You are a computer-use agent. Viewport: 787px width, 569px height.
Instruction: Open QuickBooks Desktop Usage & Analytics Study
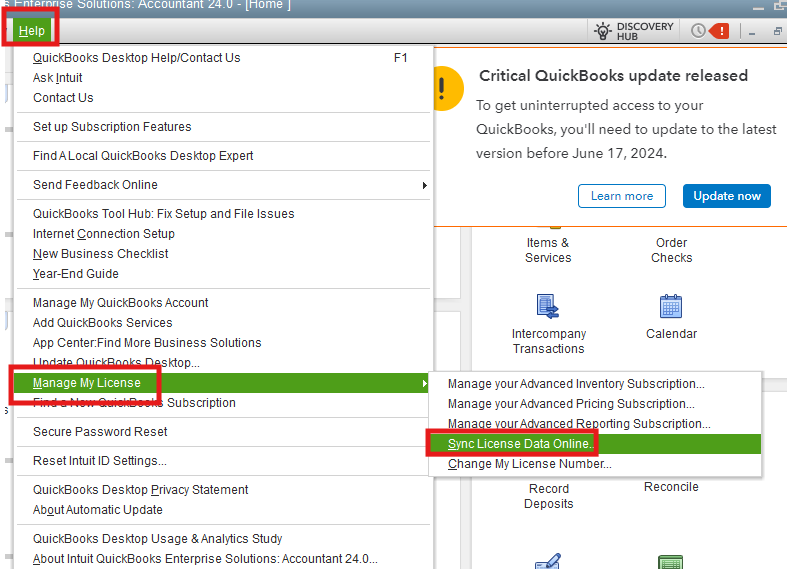click(224, 539)
